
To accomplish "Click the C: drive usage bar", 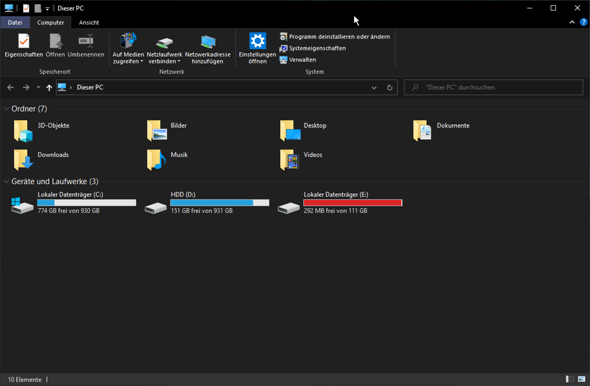I will (x=87, y=203).
